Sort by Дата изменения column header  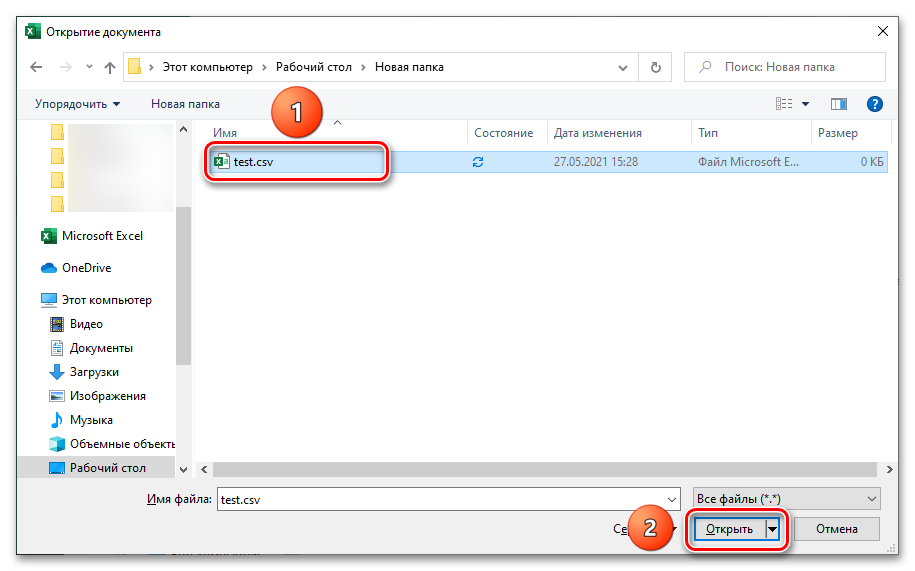point(598,133)
